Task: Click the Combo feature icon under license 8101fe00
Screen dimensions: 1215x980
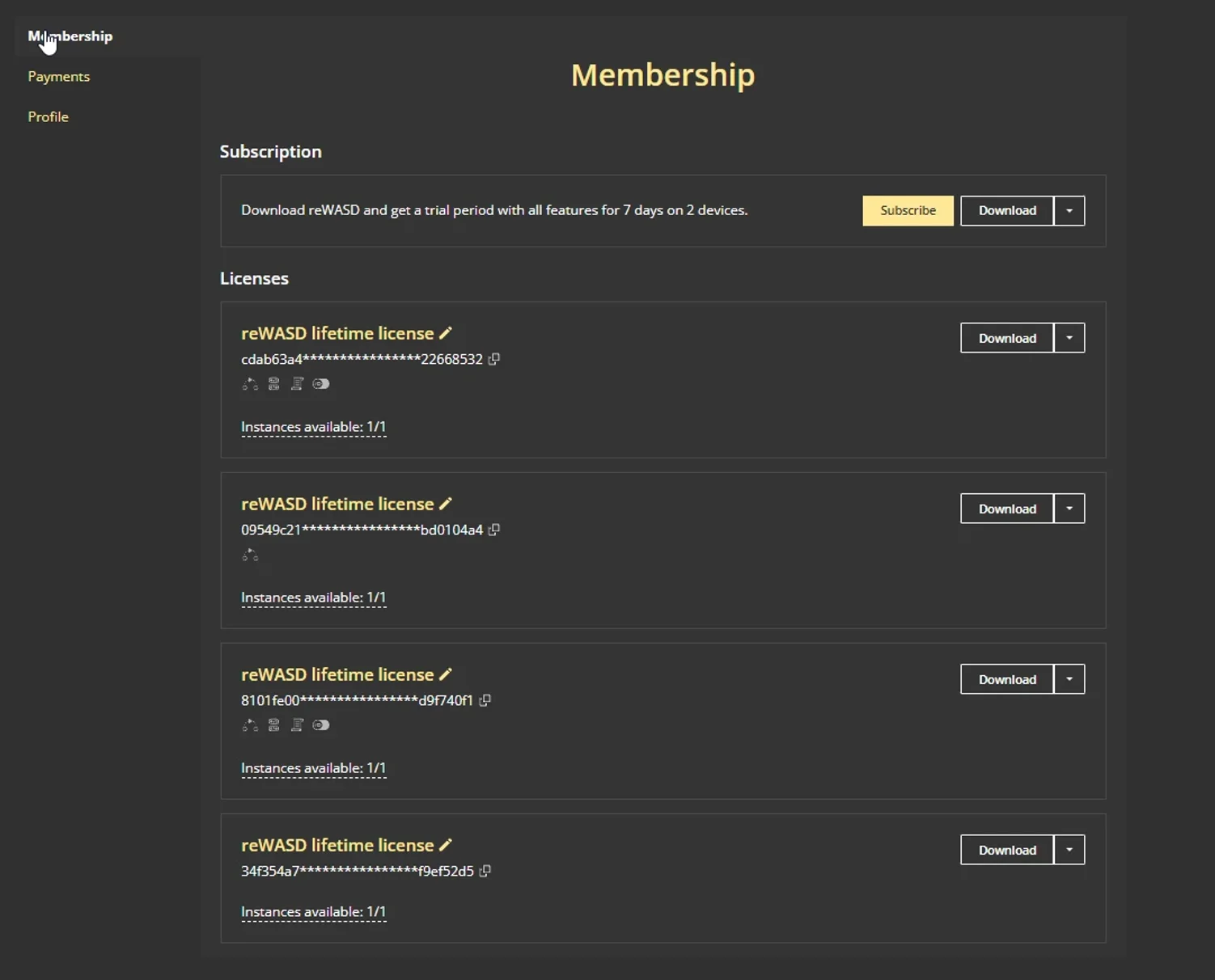Action: (x=250, y=725)
